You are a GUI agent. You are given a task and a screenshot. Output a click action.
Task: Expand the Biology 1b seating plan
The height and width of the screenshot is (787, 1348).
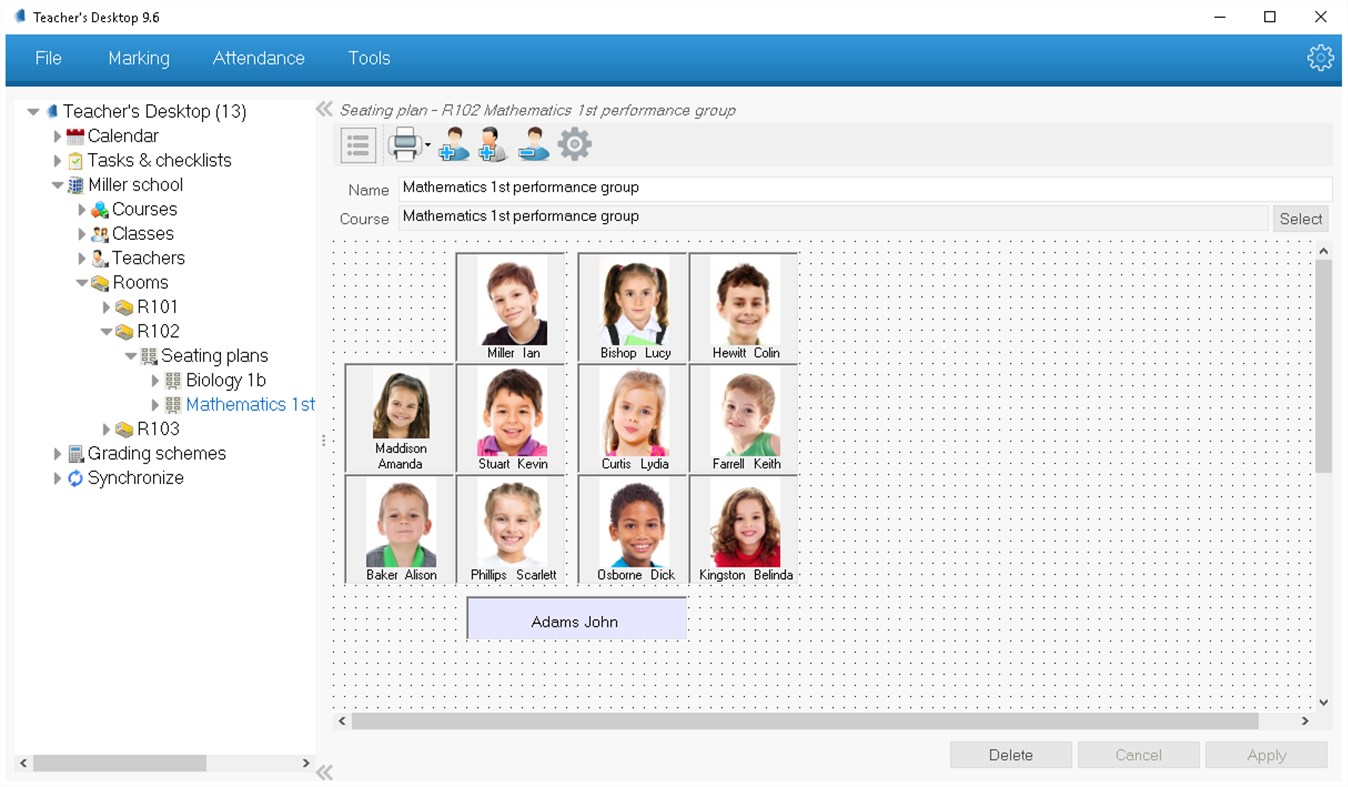click(156, 380)
